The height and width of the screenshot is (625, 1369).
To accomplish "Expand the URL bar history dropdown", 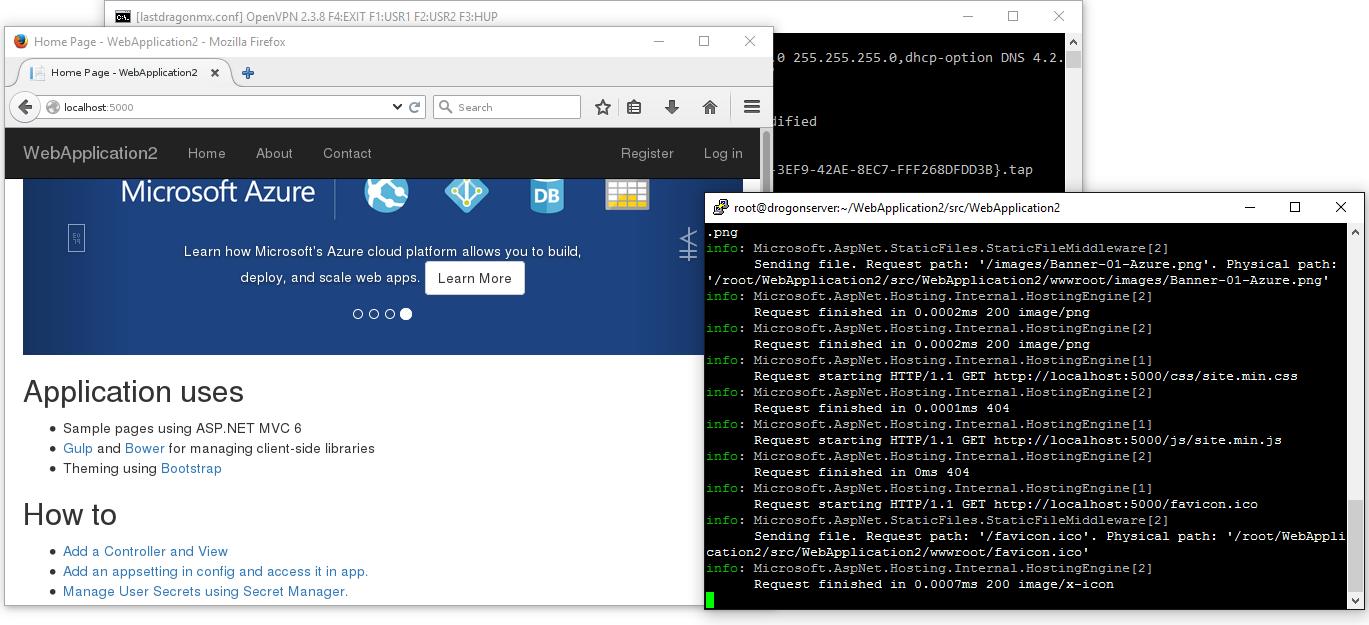I will click(x=398, y=107).
